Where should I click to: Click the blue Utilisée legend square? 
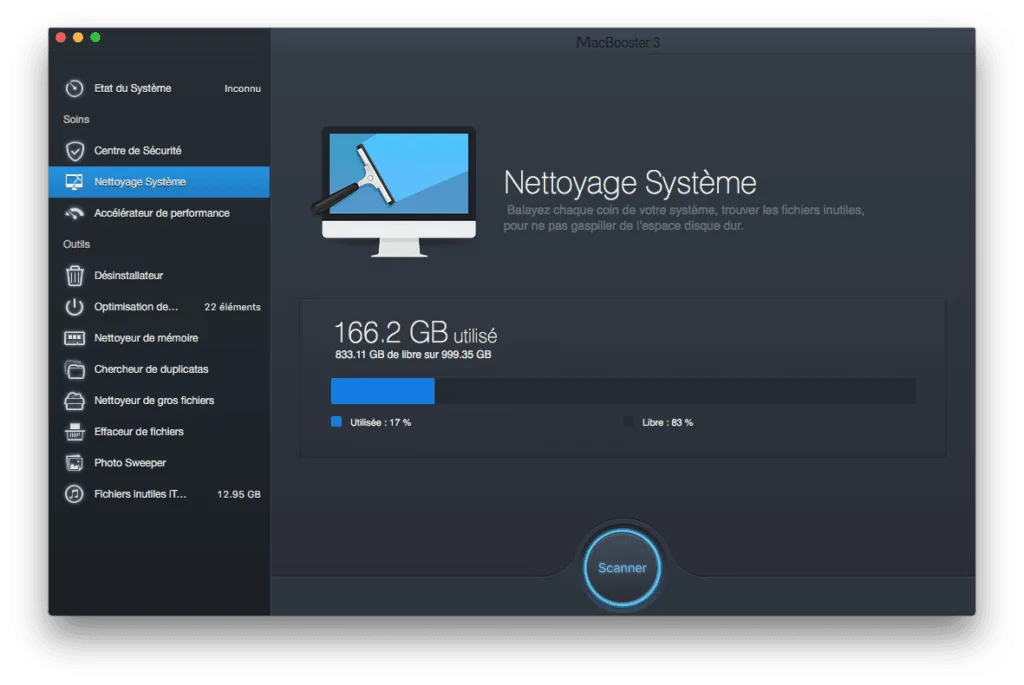(335, 422)
